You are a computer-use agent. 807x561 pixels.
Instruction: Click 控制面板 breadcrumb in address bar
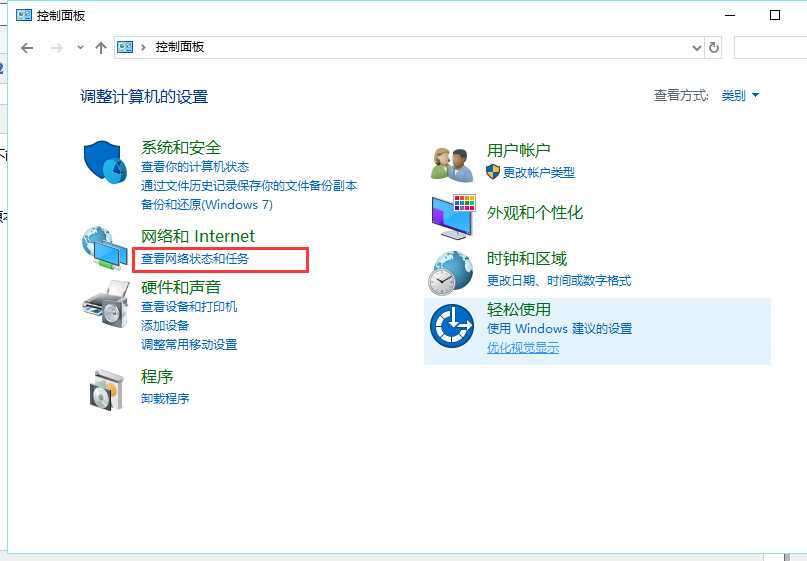180,47
